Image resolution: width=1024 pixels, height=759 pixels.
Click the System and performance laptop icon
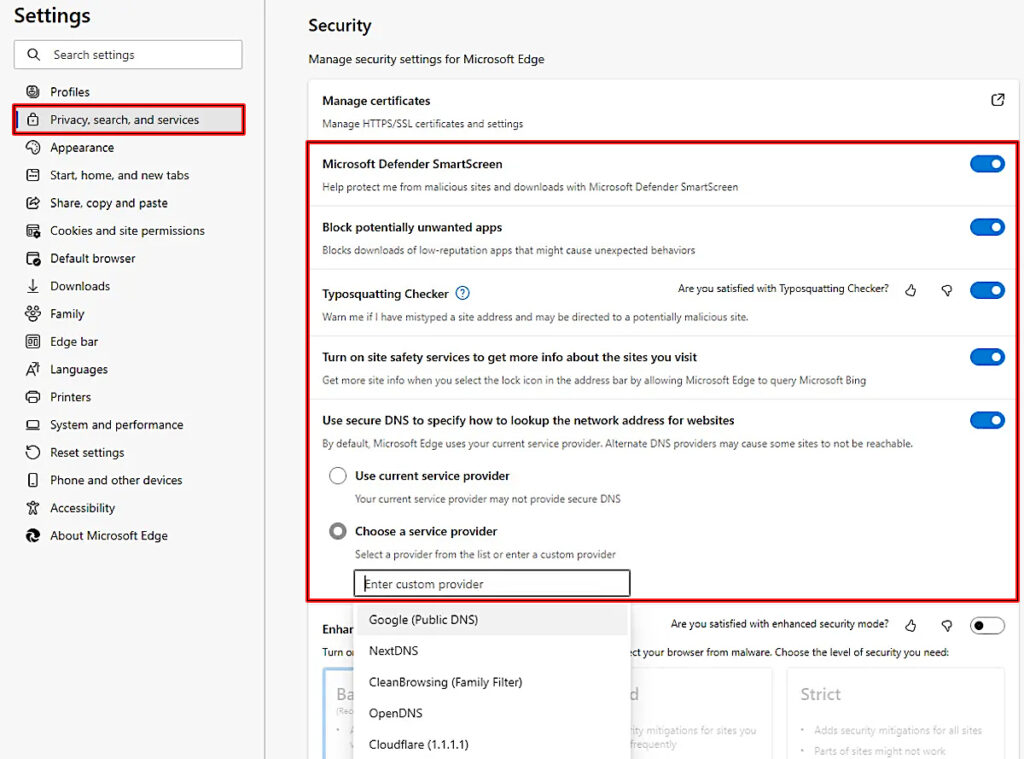(x=33, y=425)
